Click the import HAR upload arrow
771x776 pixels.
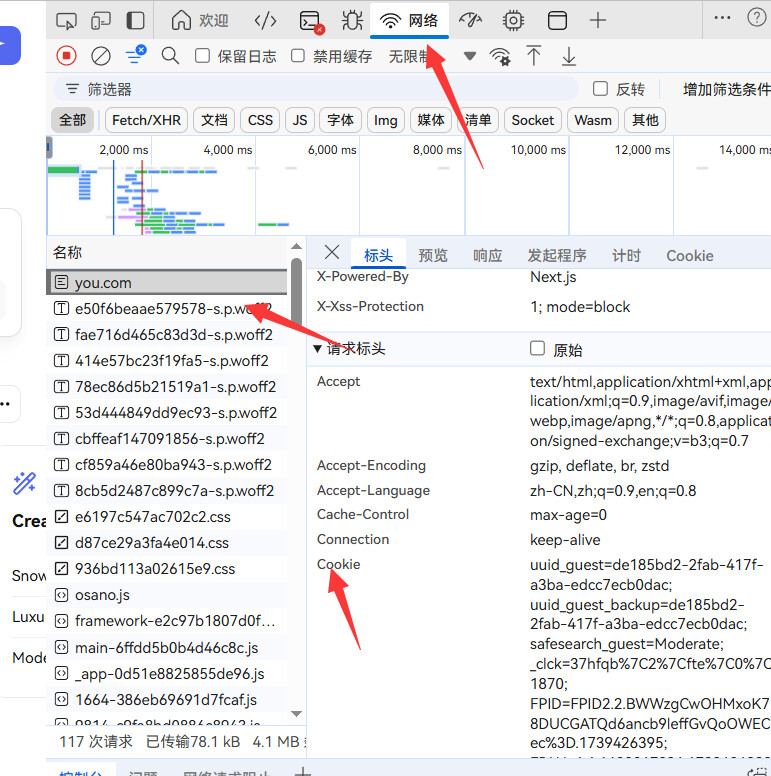[x=534, y=56]
